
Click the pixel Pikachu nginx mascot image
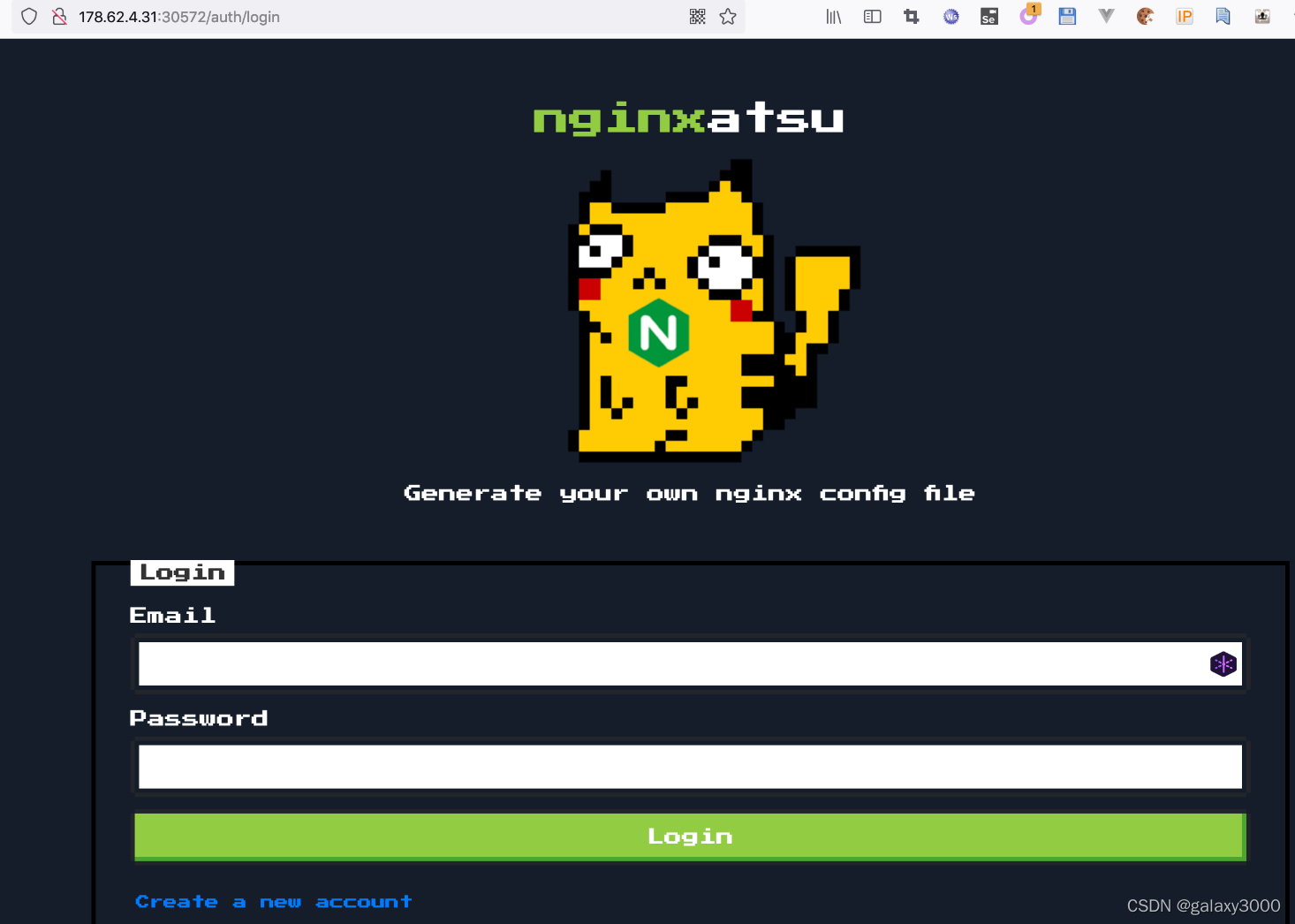[714, 311]
